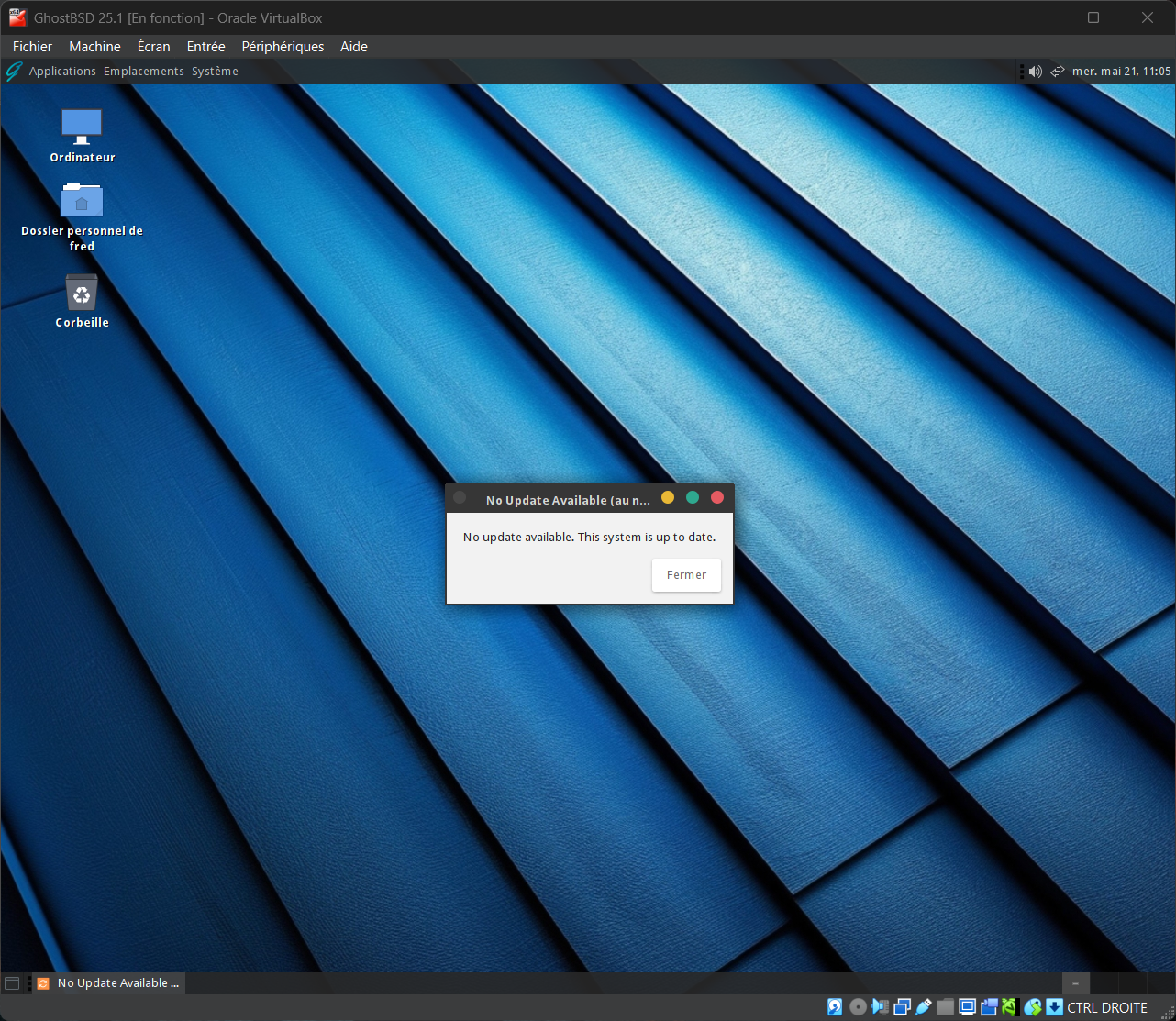Click the green maximize button of the update dialog
The height and width of the screenshot is (1021, 1176).
click(x=693, y=497)
